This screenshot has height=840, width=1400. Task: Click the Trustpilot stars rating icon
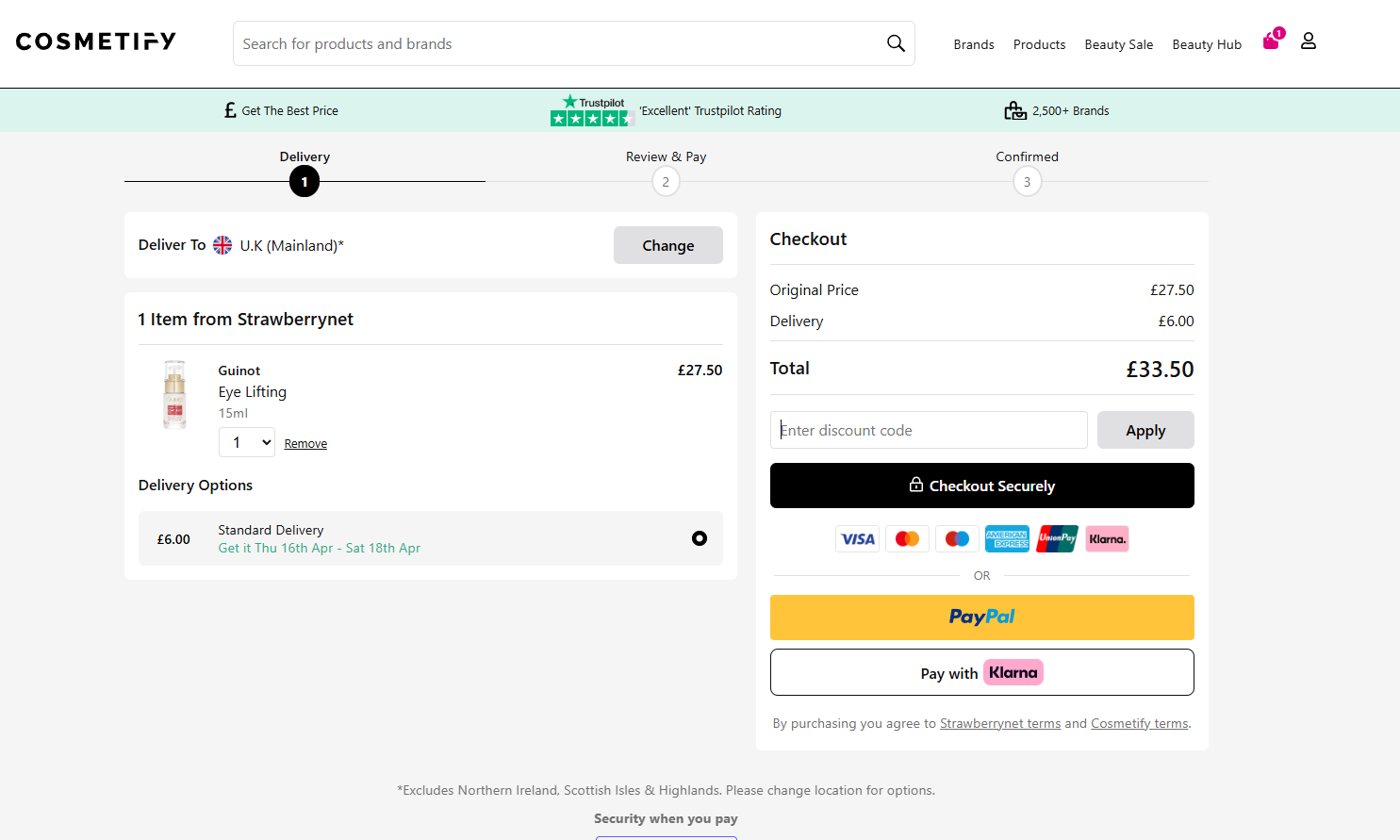point(592,110)
